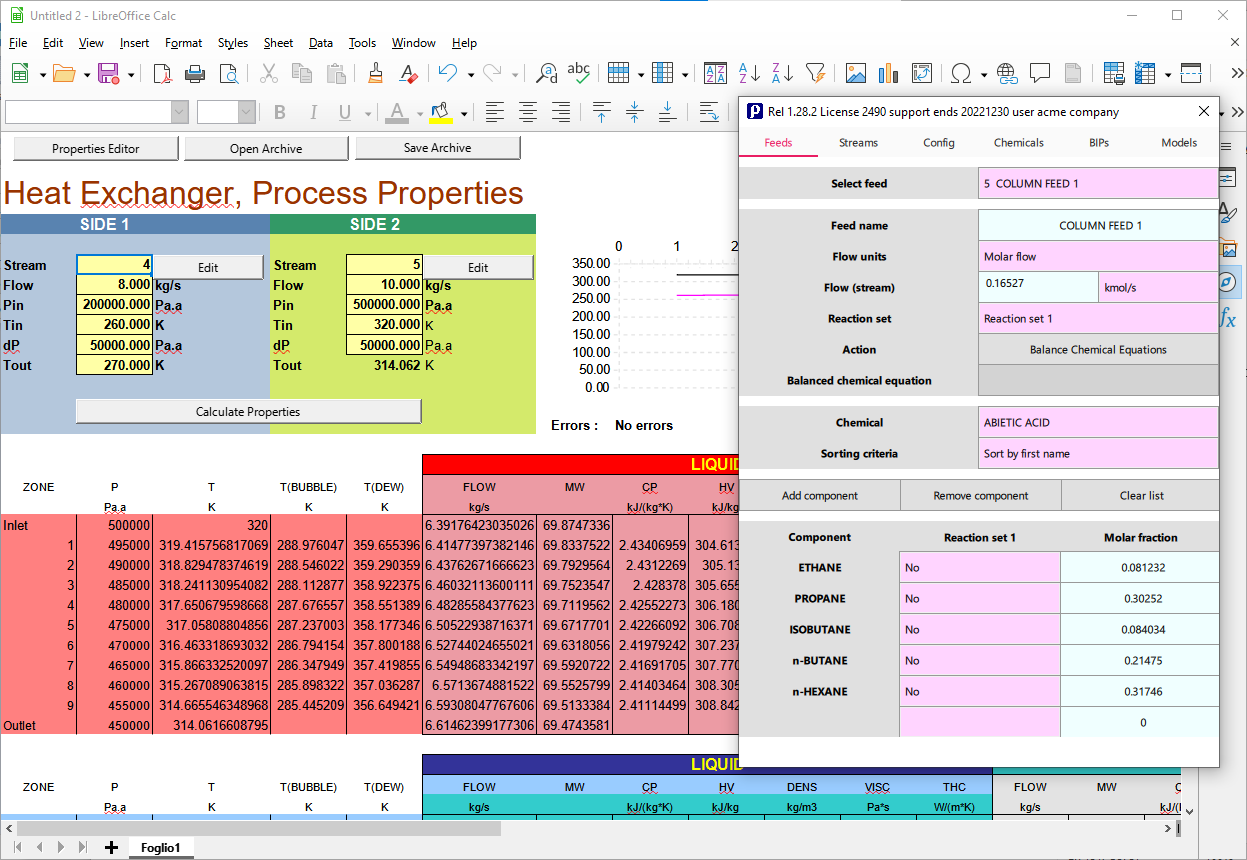
Task: Open the Font Size combo box
Action: [229, 112]
